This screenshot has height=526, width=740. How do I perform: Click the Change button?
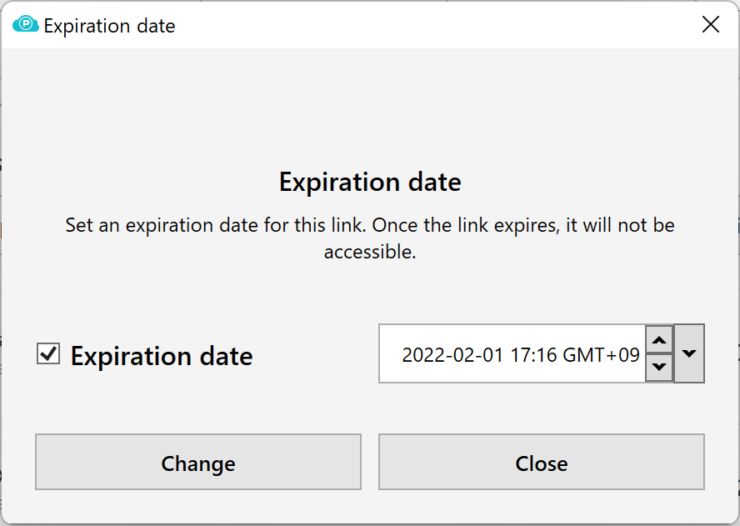(x=198, y=462)
